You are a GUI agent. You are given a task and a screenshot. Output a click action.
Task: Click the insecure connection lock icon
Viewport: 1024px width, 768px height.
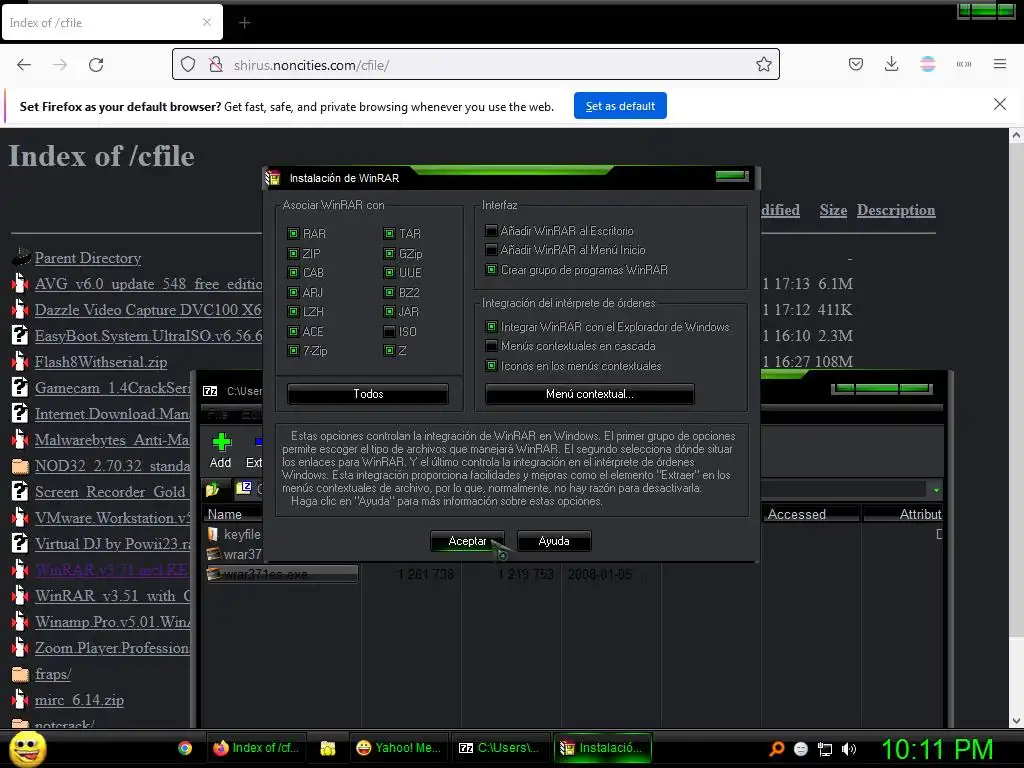(x=216, y=65)
